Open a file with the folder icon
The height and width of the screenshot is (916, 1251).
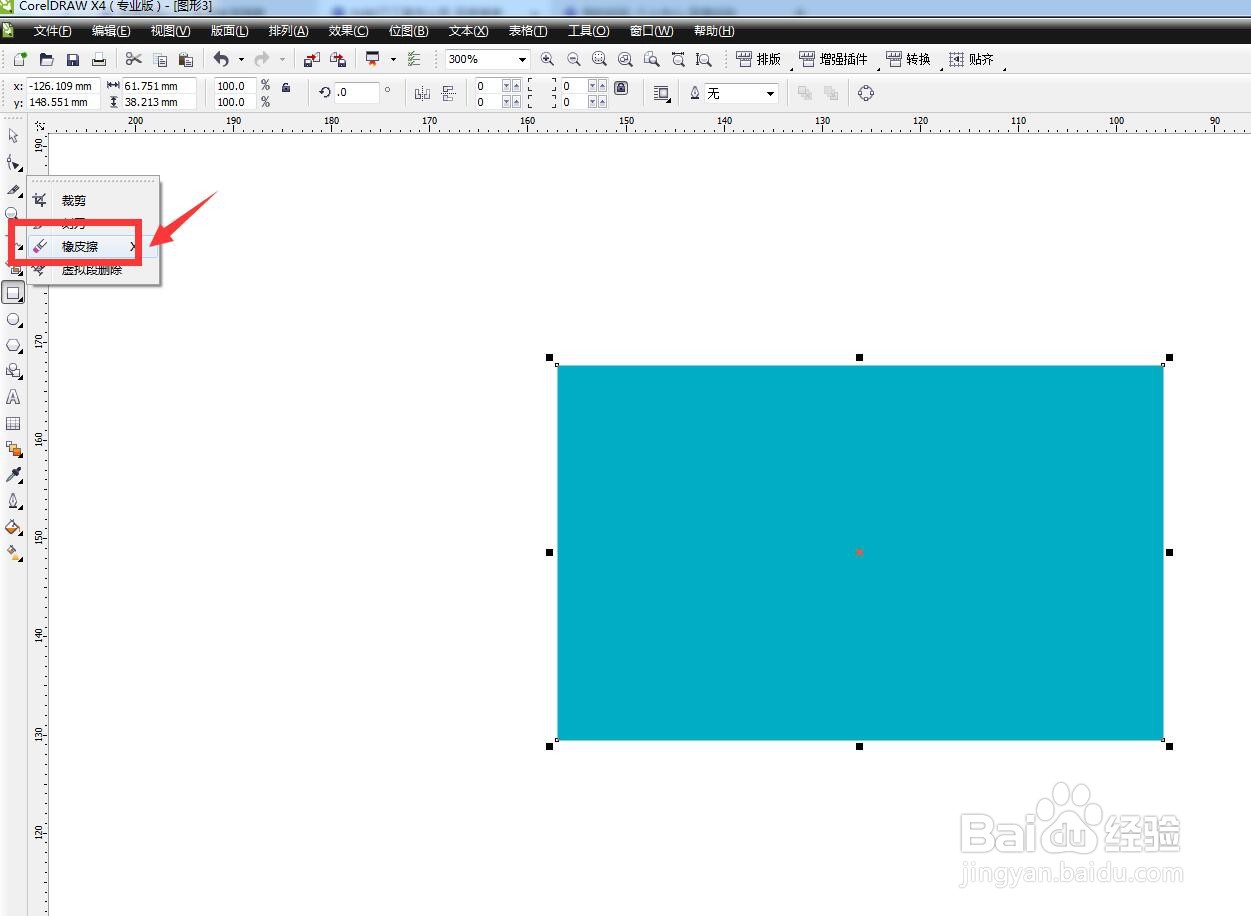pos(46,60)
